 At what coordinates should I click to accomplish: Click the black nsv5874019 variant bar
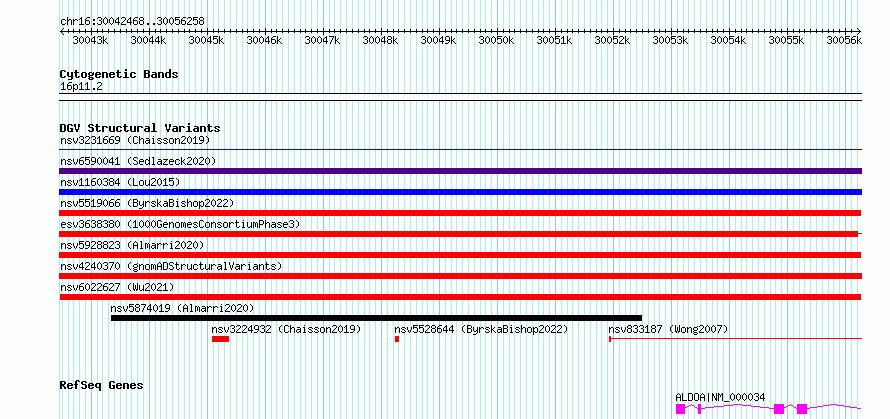tap(376, 318)
